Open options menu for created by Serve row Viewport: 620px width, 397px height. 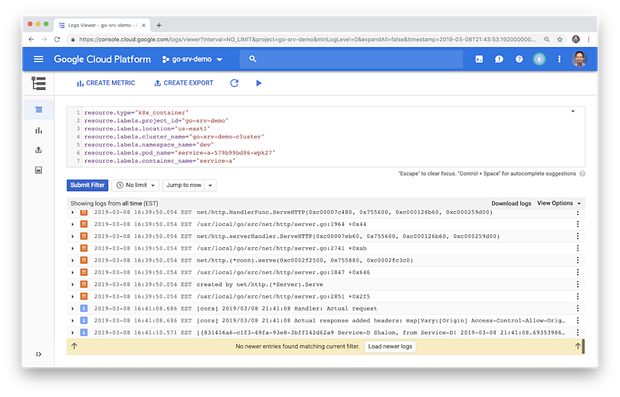click(578, 284)
